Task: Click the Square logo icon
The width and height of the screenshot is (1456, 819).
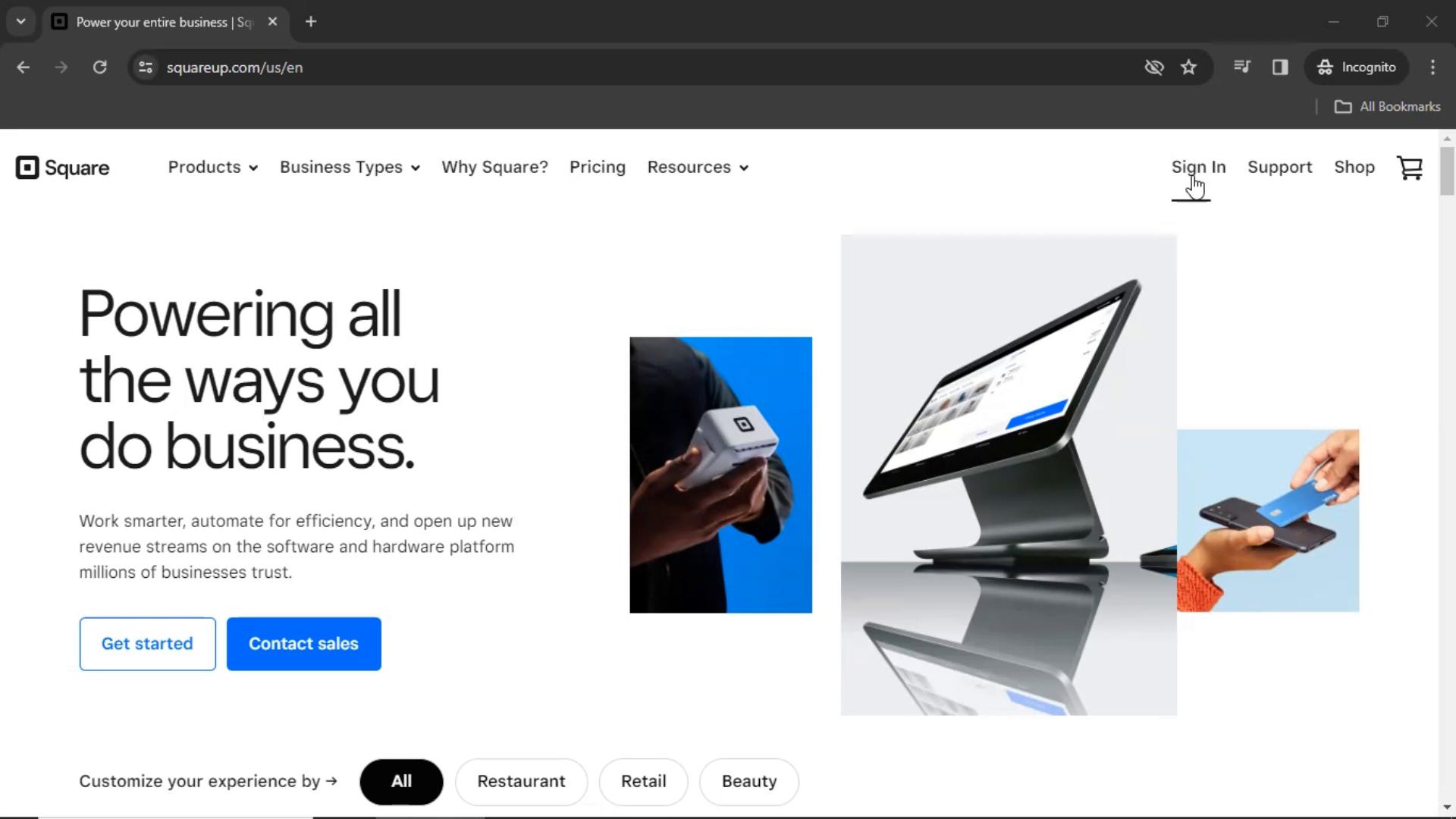Action: pyautogui.click(x=26, y=167)
